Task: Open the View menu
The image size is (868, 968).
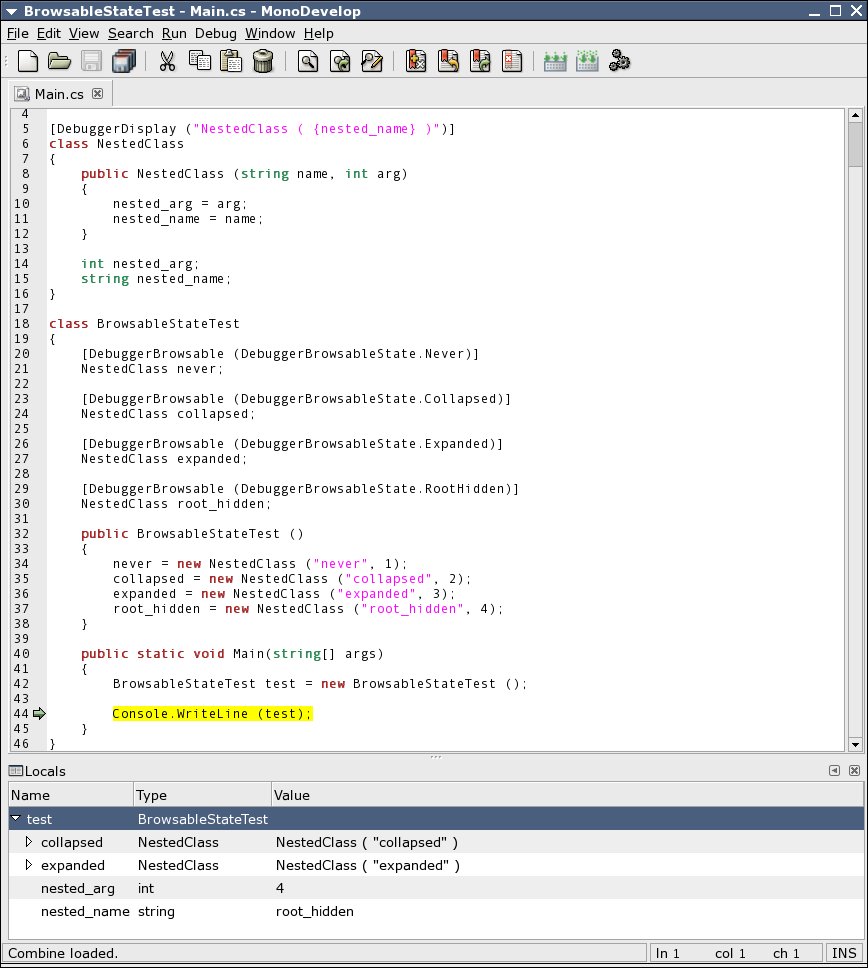Action: (x=84, y=33)
